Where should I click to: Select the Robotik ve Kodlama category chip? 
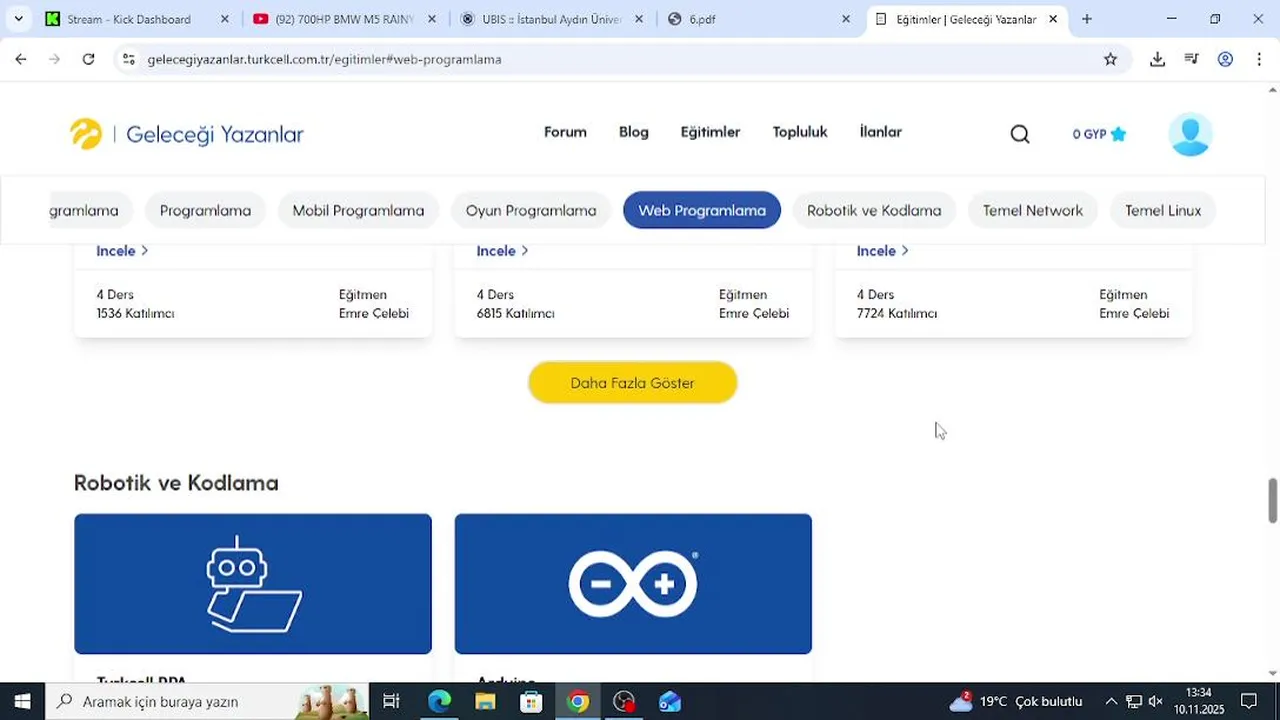[874, 210]
